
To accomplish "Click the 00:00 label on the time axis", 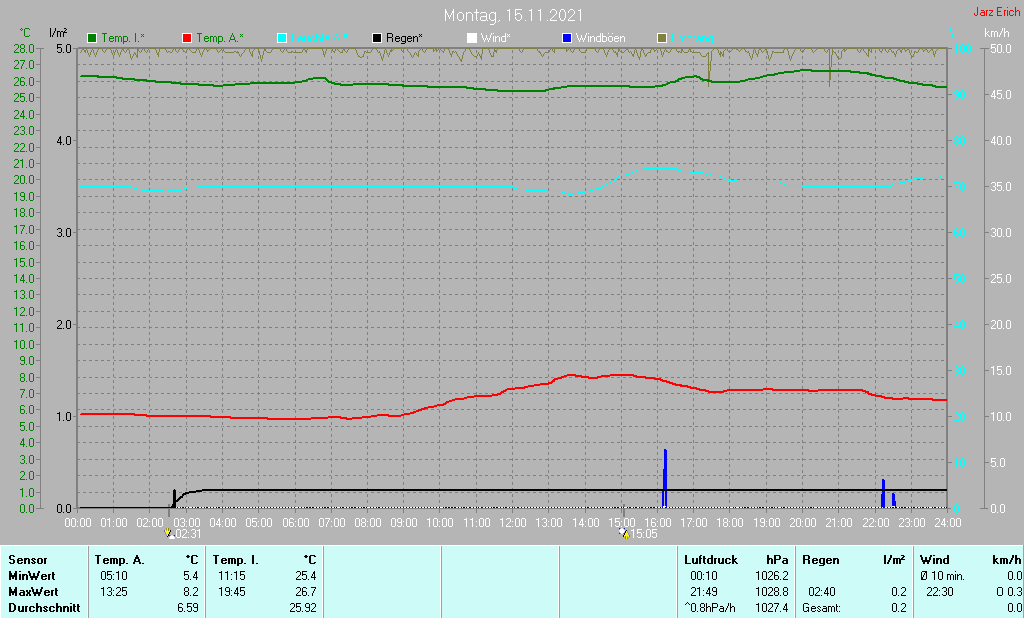I will (x=78, y=523).
